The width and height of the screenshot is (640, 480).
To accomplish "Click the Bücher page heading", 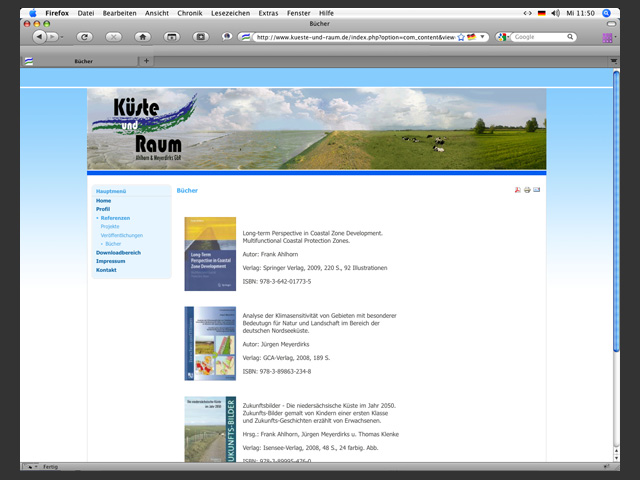I will pos(187,190).
